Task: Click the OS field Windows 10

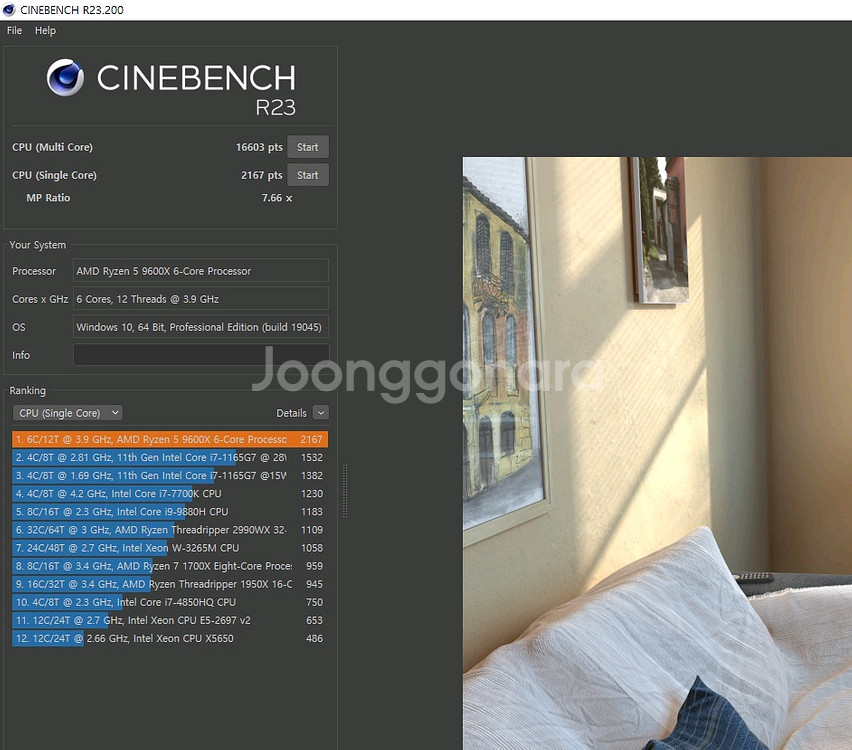Action: point(201,327)
